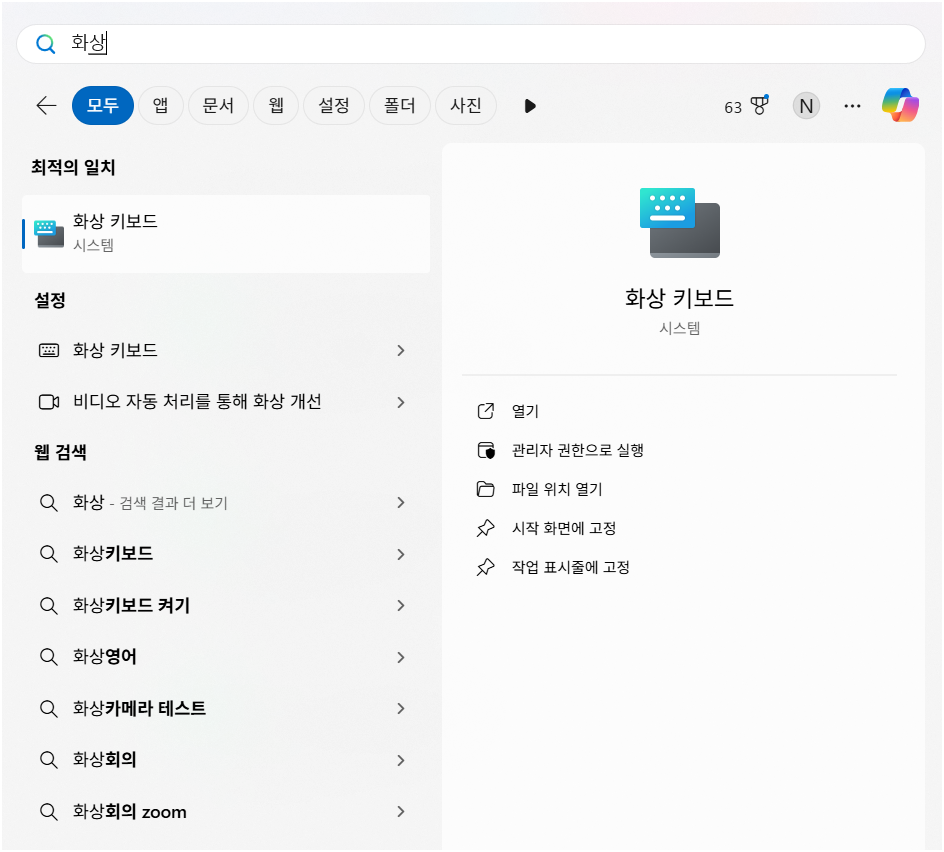Expand the 화상카메라 테스트 suggestion chevron
Image resolution: width=944 pixels, height=852 pixels.
401,708
